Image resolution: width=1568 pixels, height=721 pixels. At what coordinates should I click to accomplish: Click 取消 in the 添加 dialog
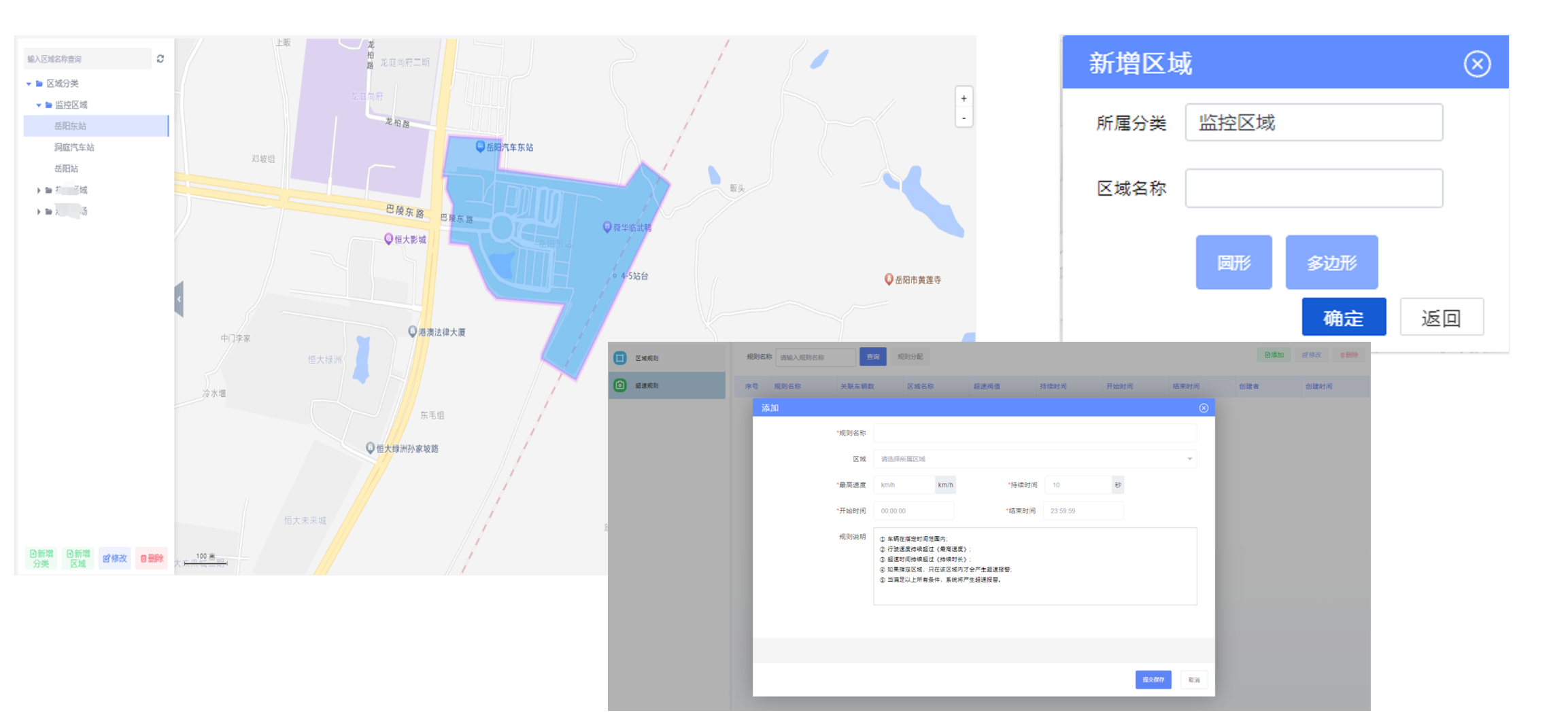[1194, 680]
